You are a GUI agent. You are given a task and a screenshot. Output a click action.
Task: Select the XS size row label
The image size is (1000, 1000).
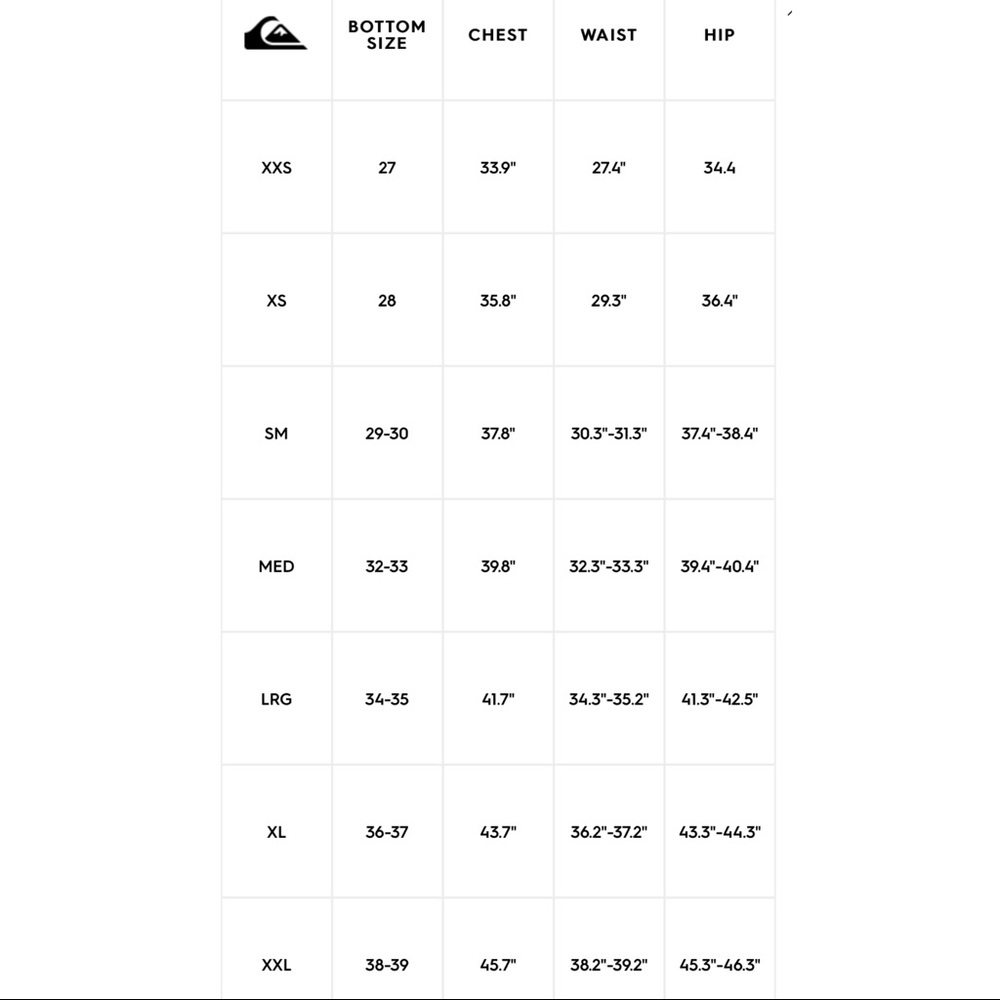276,300
